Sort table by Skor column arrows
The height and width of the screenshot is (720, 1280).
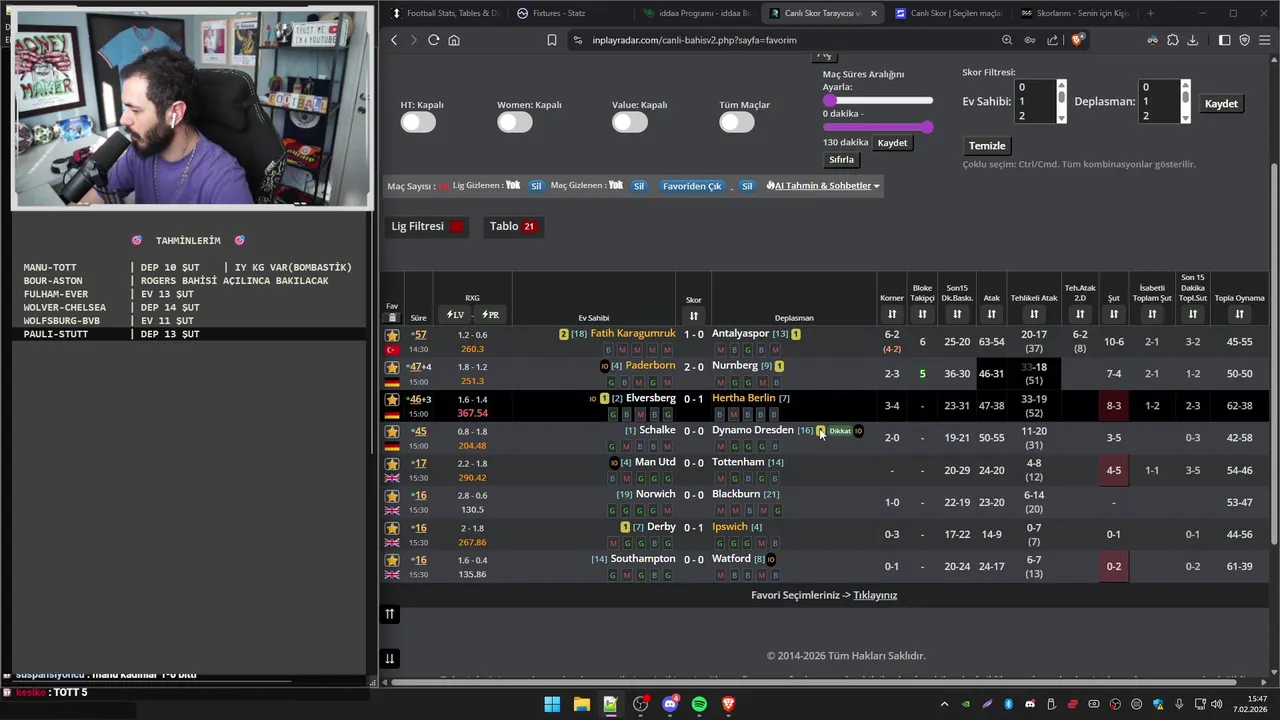693,315
